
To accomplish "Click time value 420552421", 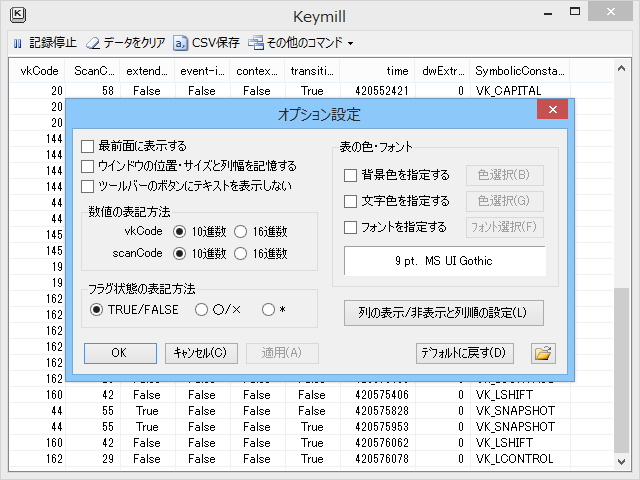I will 382,91.
